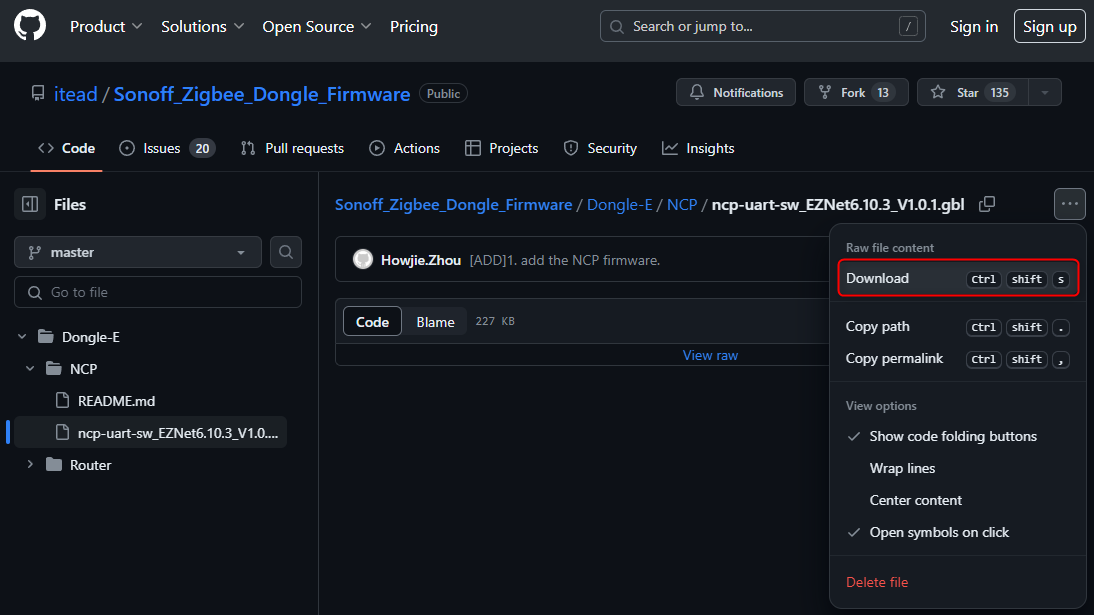Click the Notifications button
Image resolution: width=1094 pixels, height=615 pixels.
coord(735,92)
